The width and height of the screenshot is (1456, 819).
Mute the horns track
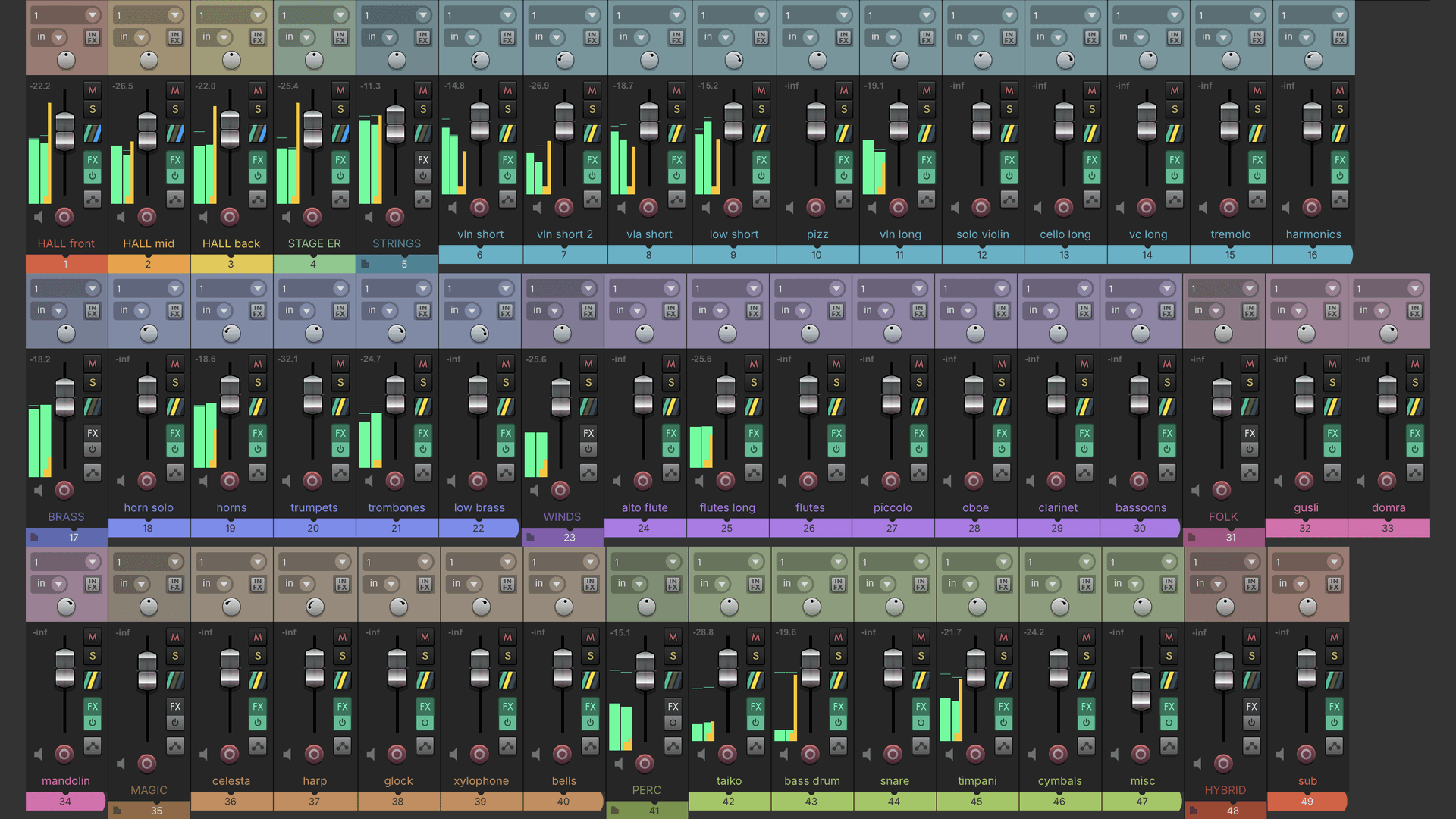point(258,364)
